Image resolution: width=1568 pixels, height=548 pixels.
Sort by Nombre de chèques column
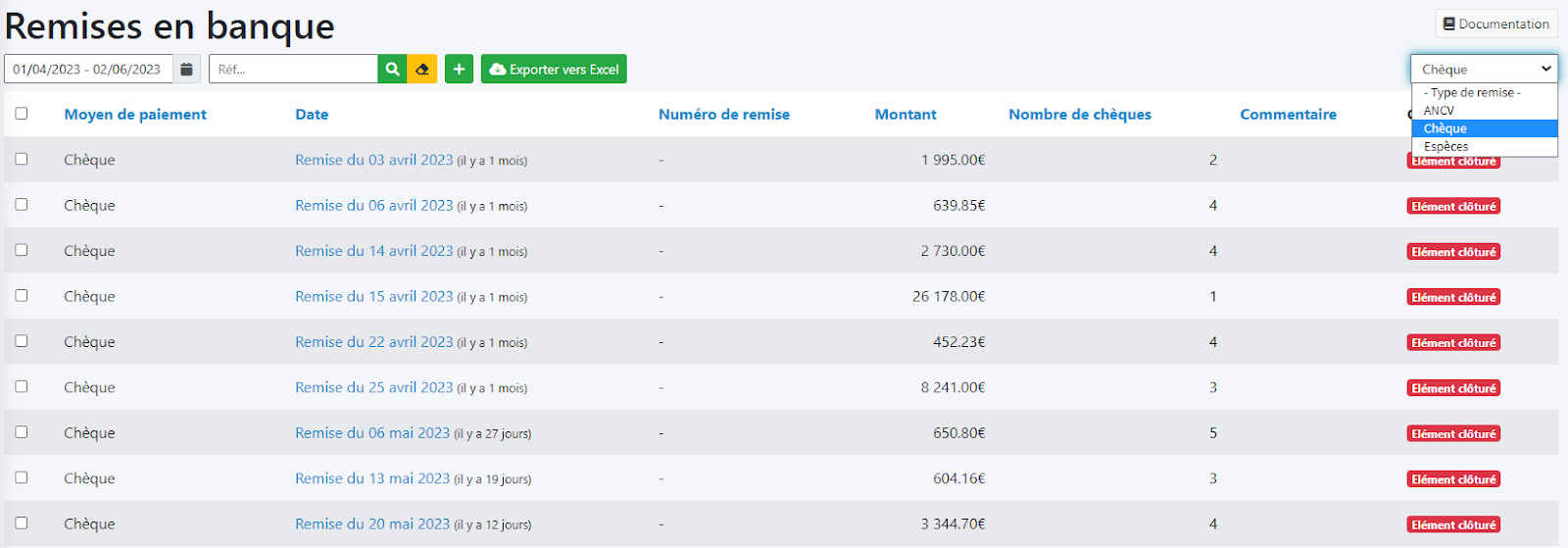(x=1079, y=115)
